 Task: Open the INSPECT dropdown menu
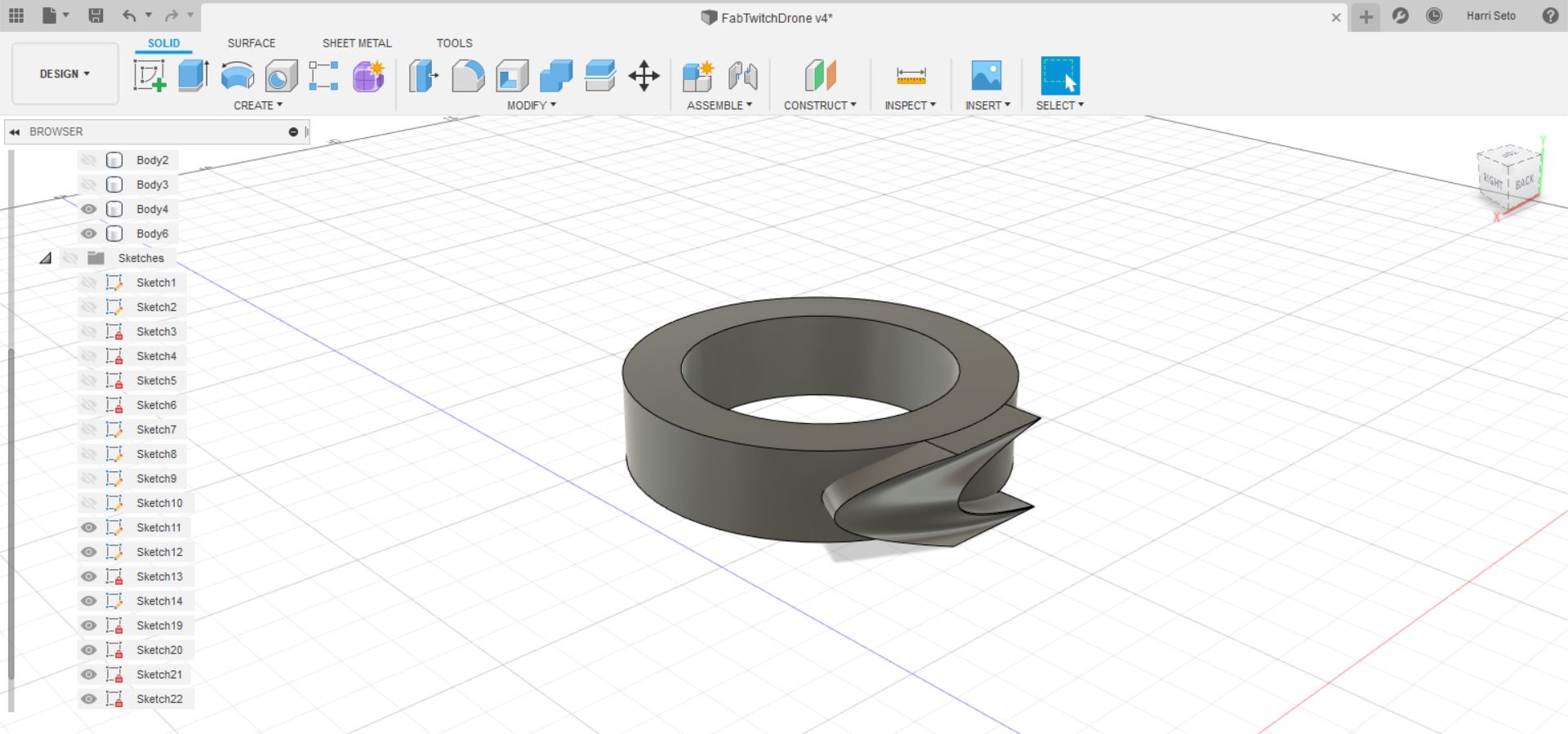(911, 105)
